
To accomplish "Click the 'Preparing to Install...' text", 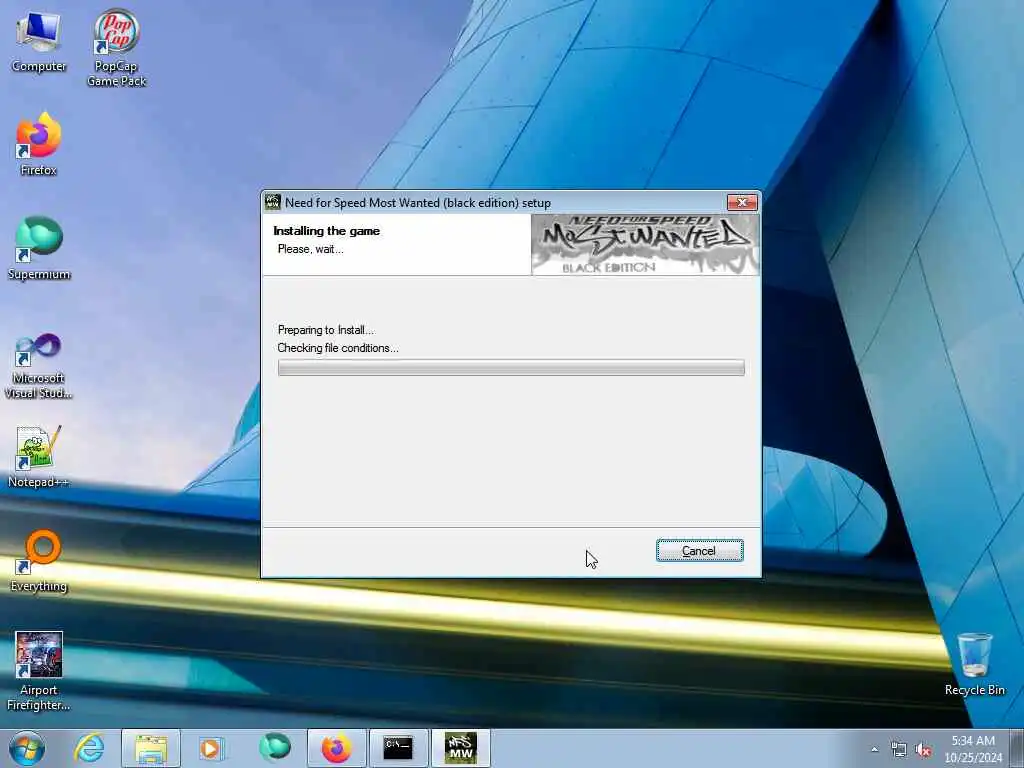I will coord(326,330).
